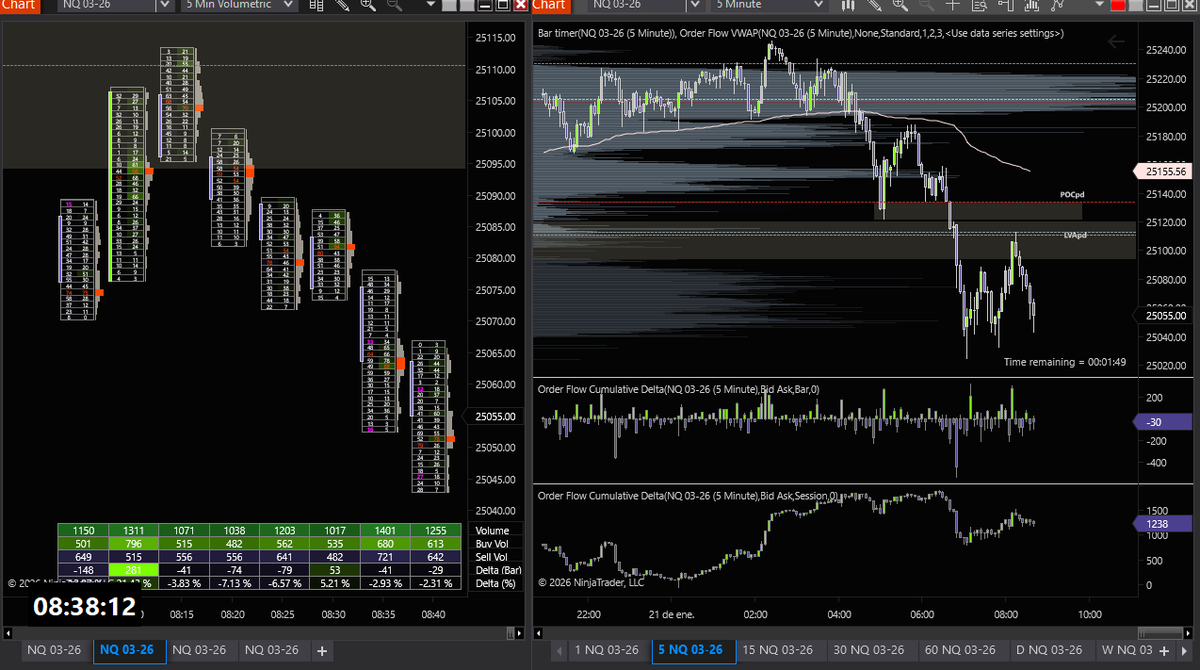Screen dimensions: 1200x670
Task: Click volume cell 1311
Action: (x=133, y=530)
